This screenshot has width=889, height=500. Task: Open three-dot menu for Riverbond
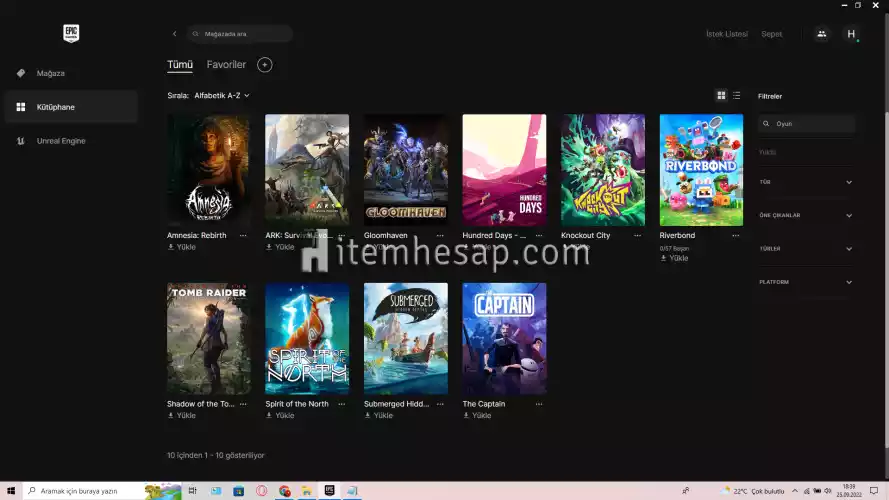(736, 236)
